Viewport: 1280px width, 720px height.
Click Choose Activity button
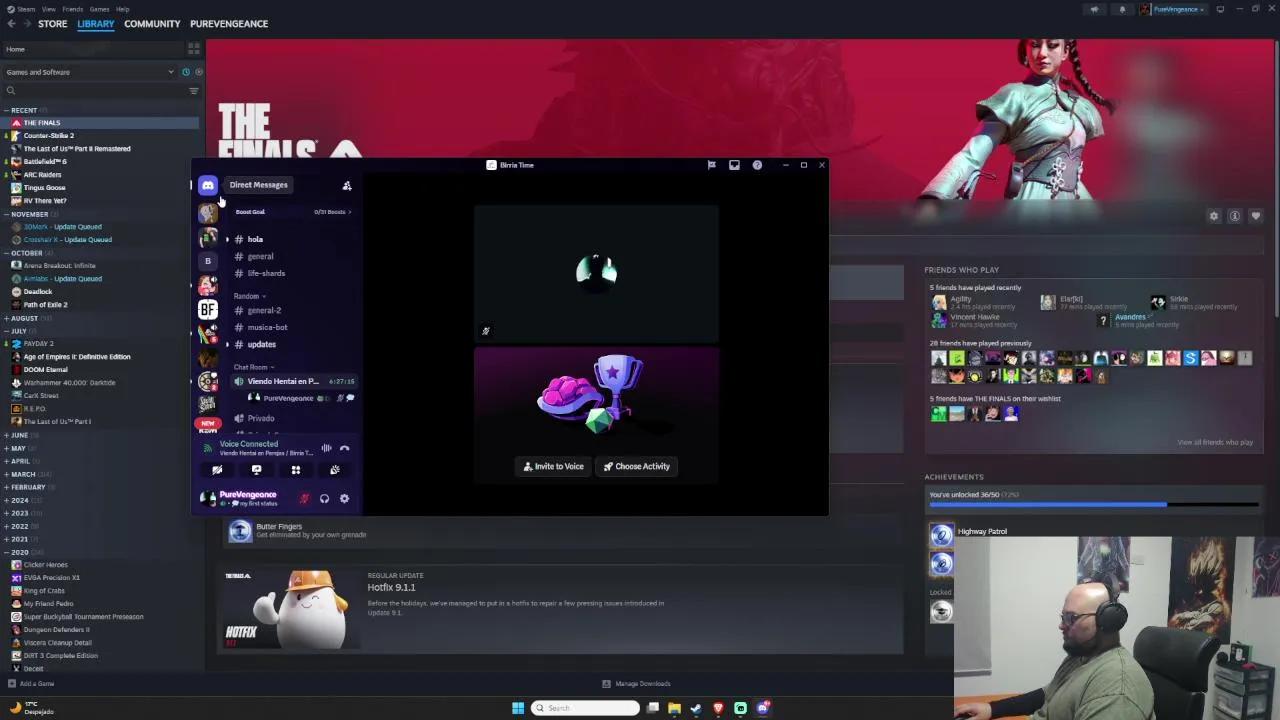tap(637, 466)
